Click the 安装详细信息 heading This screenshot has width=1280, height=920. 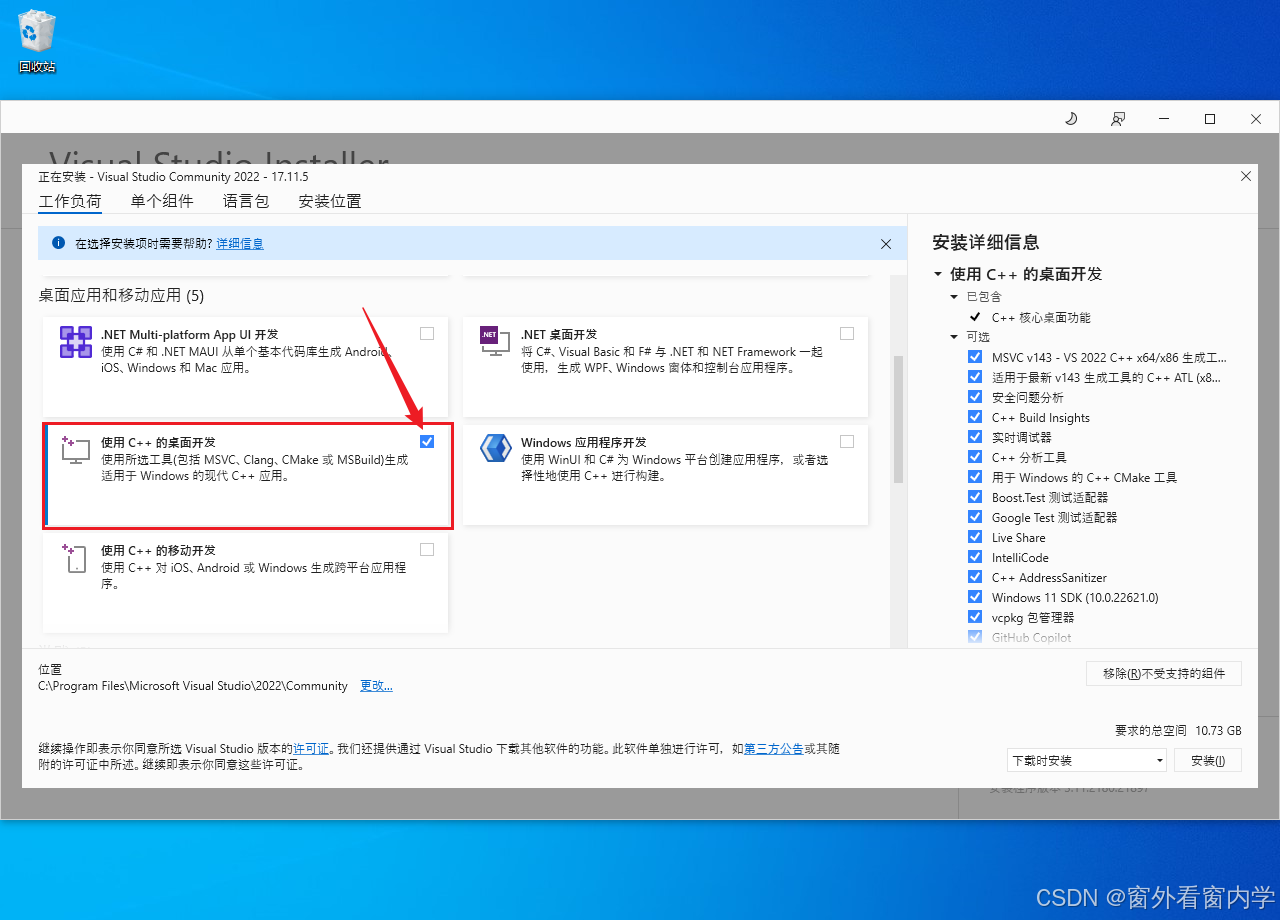[986, 242]
